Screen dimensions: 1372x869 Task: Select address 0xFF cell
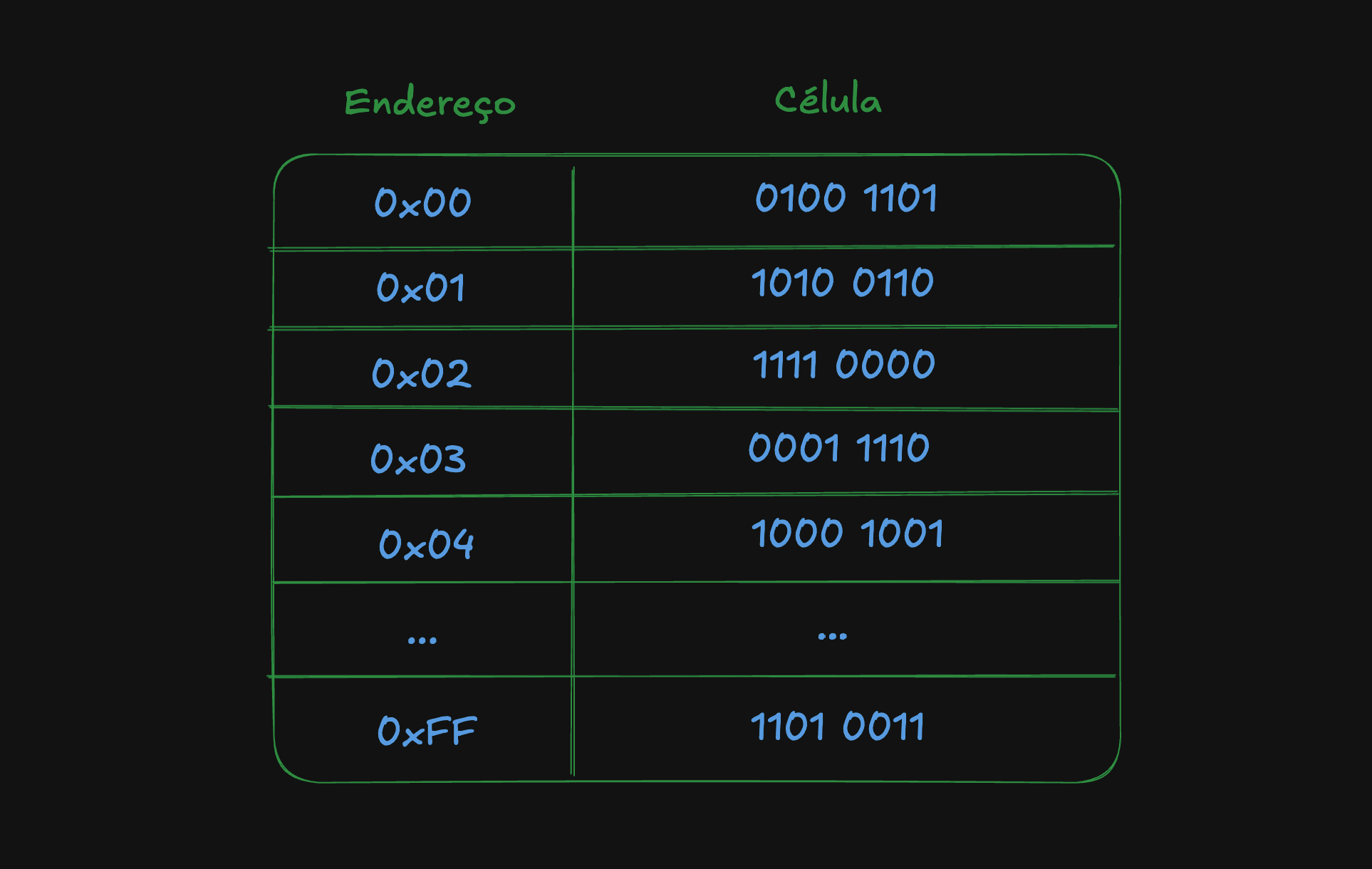coord(427,731)
